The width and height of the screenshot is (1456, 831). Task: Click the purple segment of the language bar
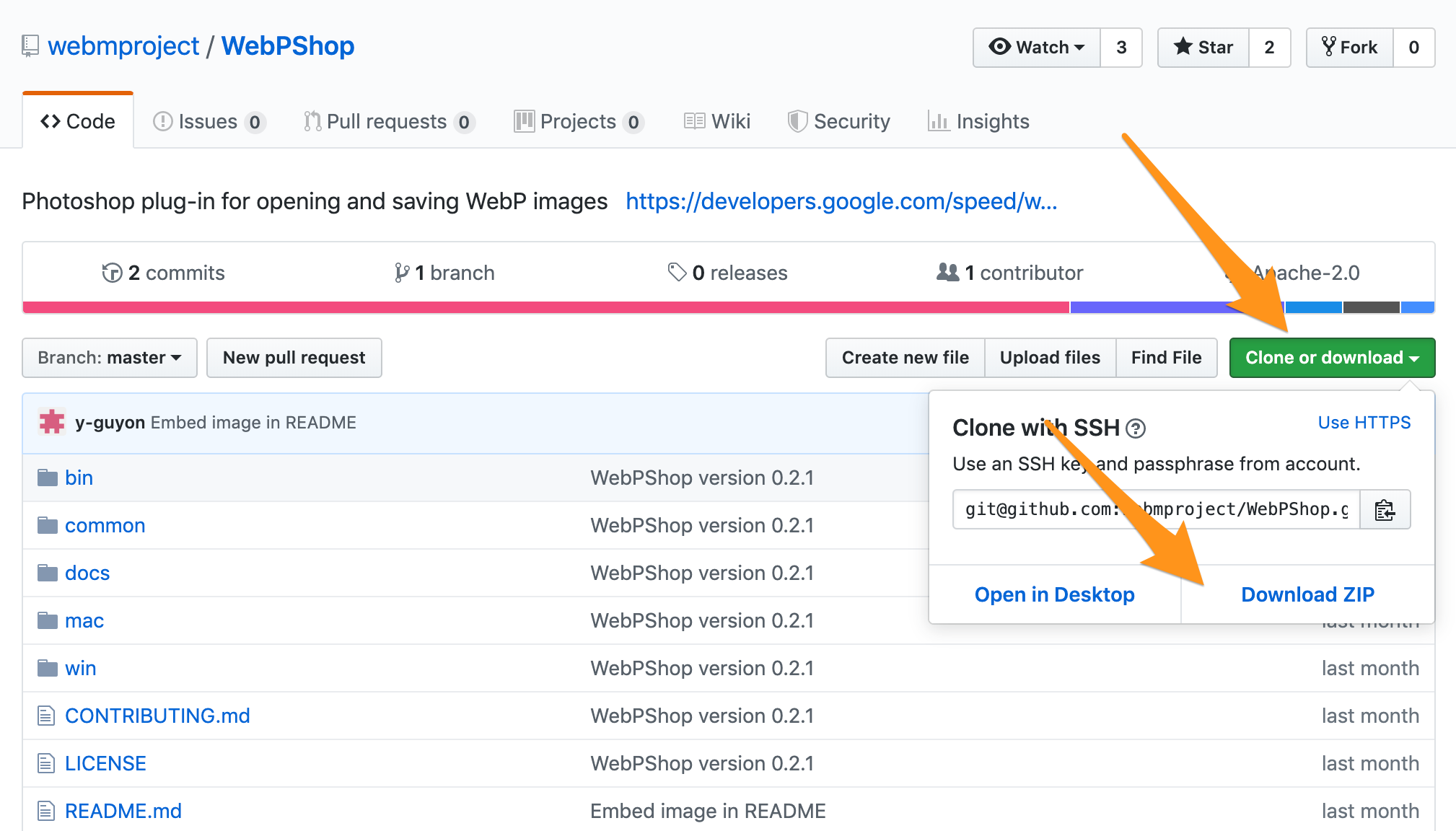click(1177, 307)
